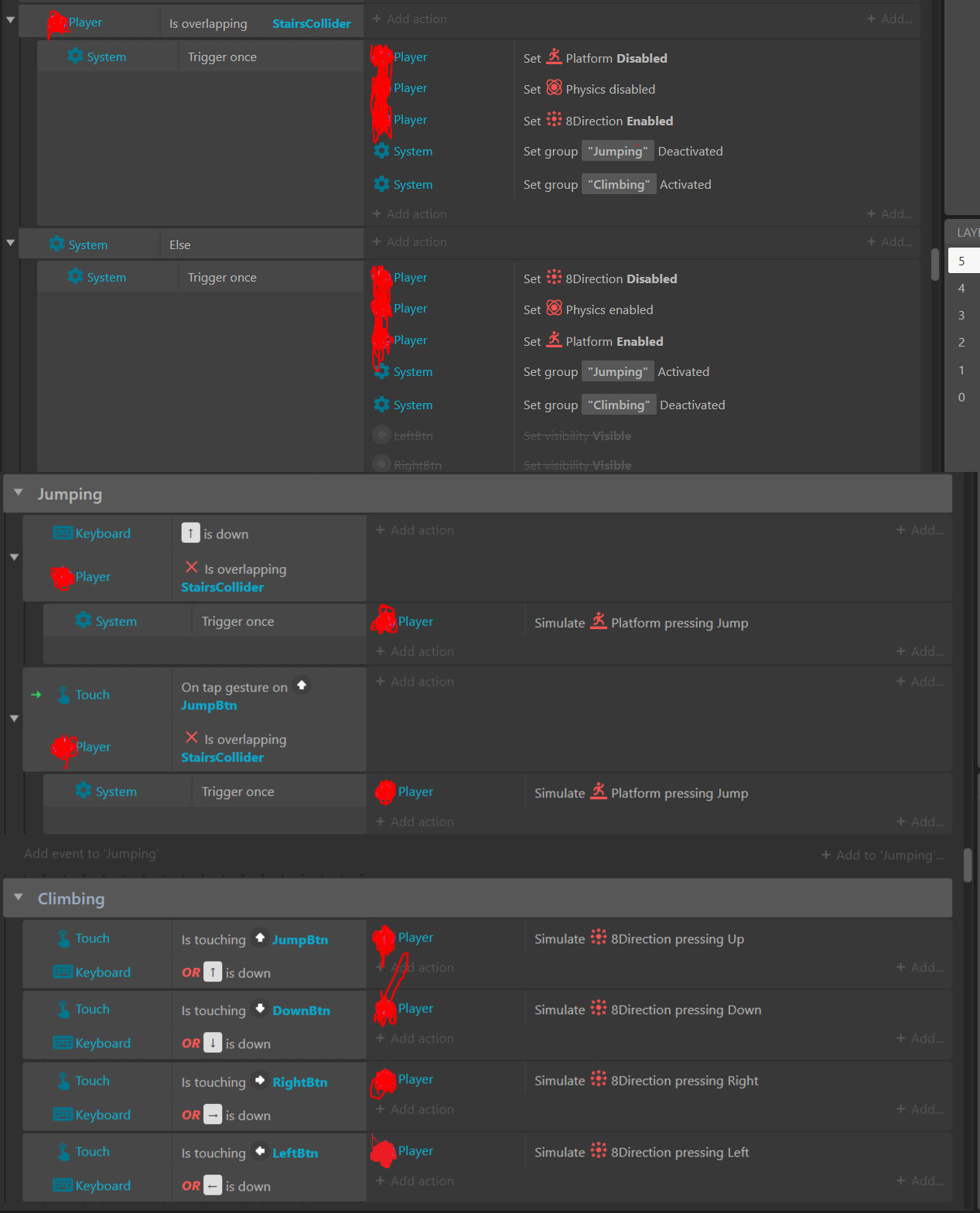The image size is (980, 1213).
Task: Click LeftBtn icon in Is touching LeftBtn
Action: tap(260, 1151)
